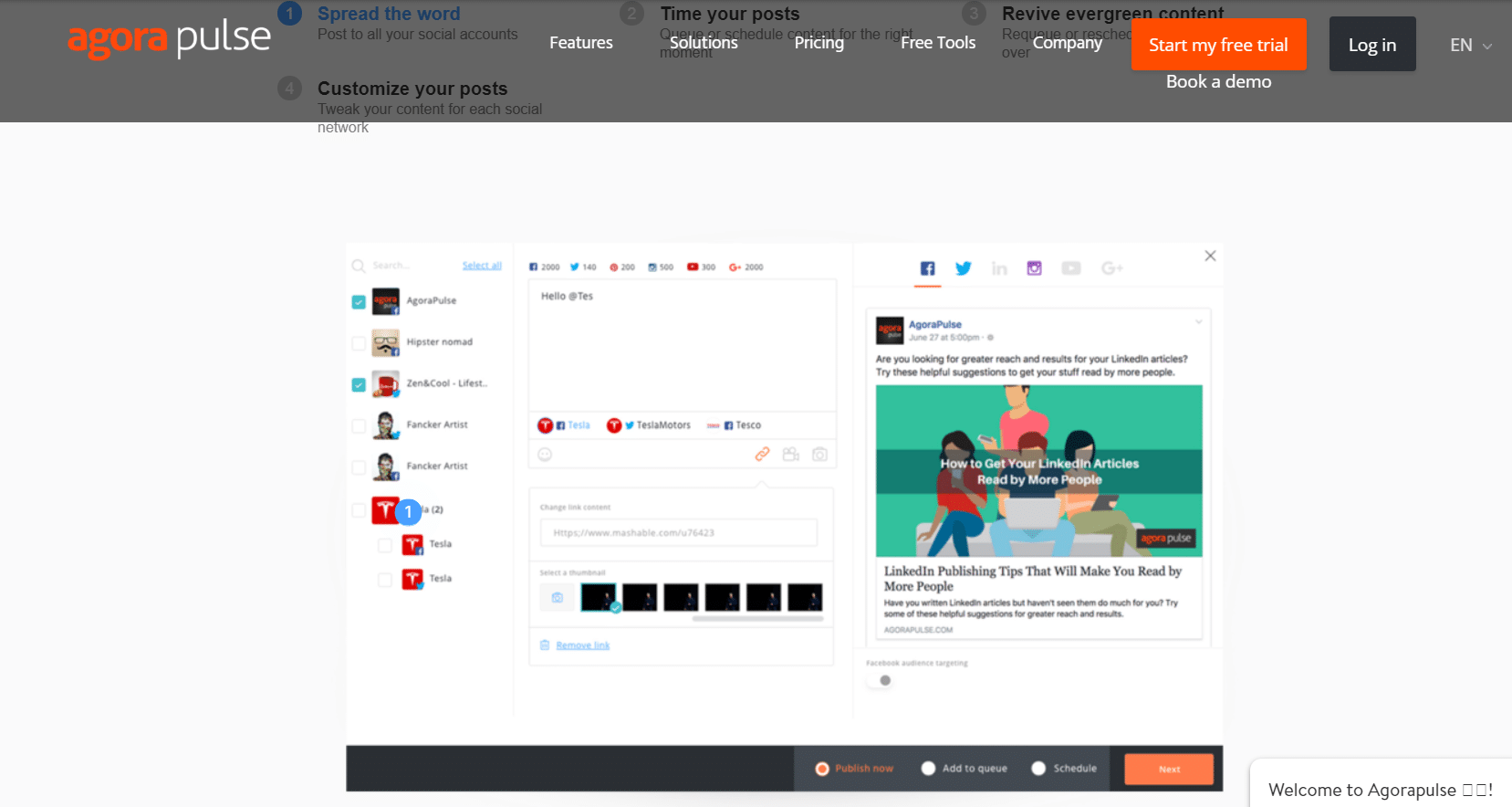Open the Features menu

pos(581,43)
